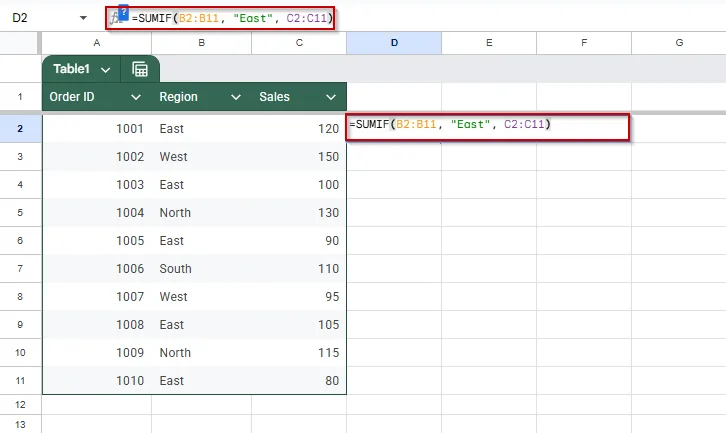This screenshot has height=433, width=726.
Task: Select cell with Order ID 1009
Action: pyautogui.click(x=97, y=352)
